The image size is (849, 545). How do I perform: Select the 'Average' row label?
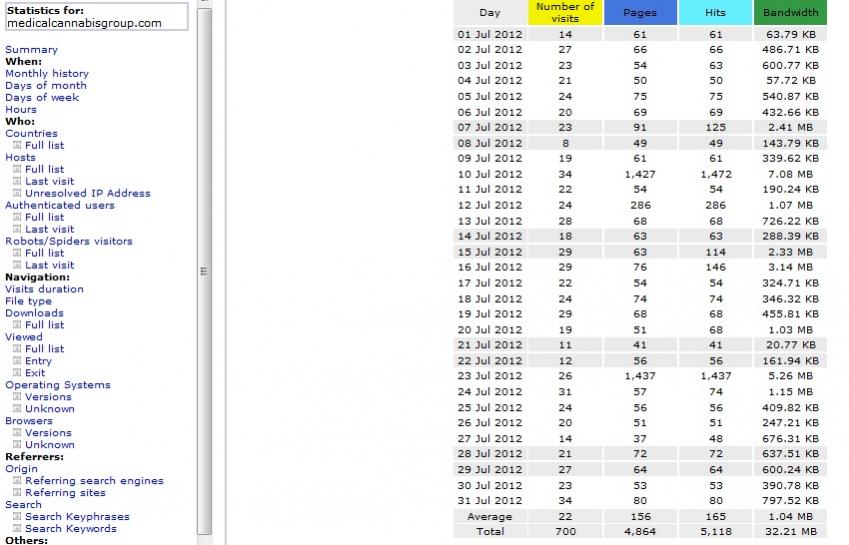[489, 516]
